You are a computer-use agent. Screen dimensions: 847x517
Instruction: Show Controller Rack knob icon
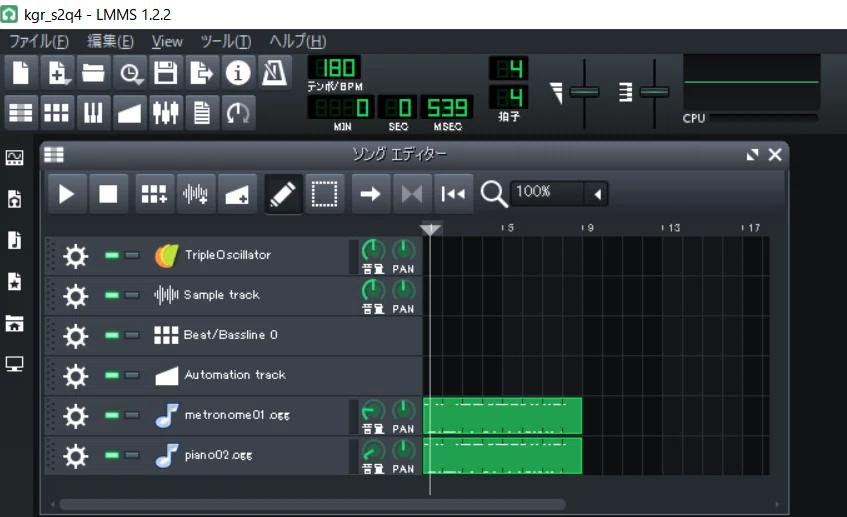(x=238, y=113)
